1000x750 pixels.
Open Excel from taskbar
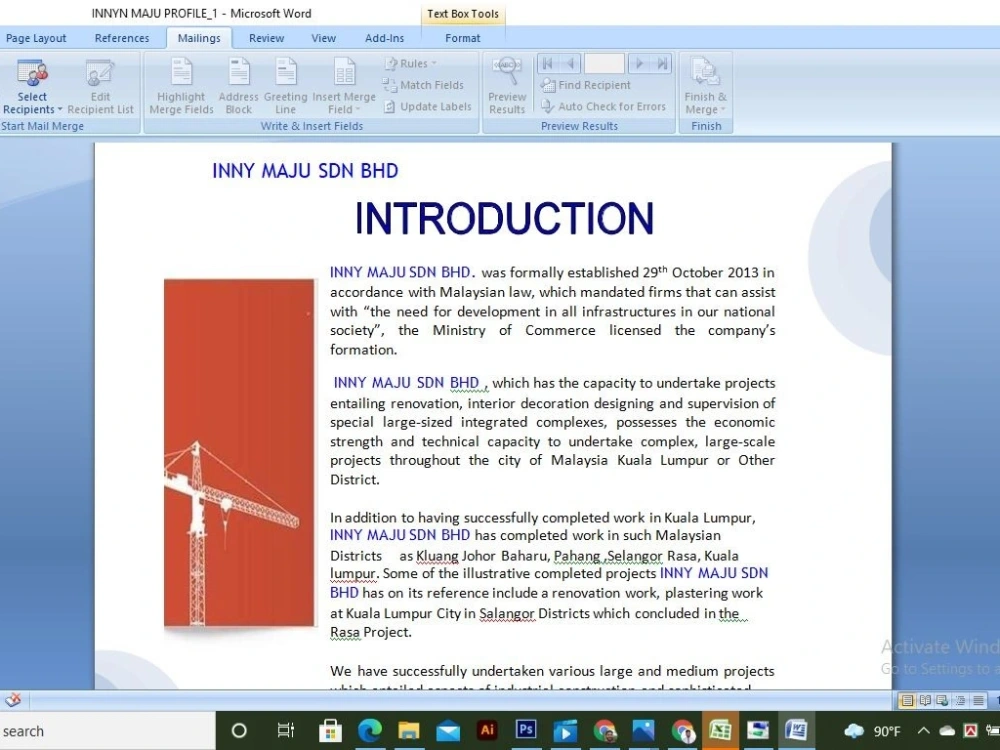pos(720,731)
